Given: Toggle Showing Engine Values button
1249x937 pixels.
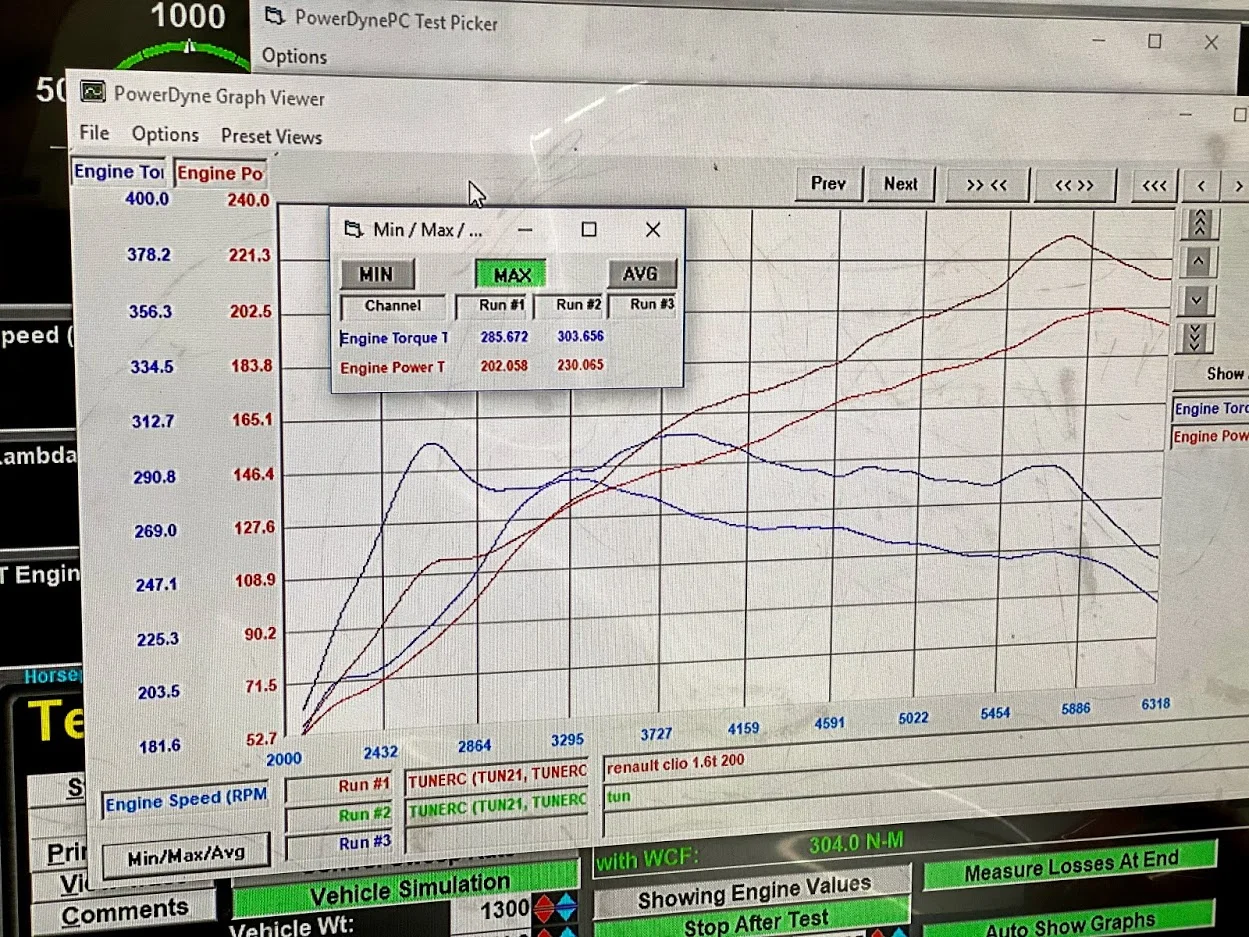Looking at the screenshot, I should (754, 891).
